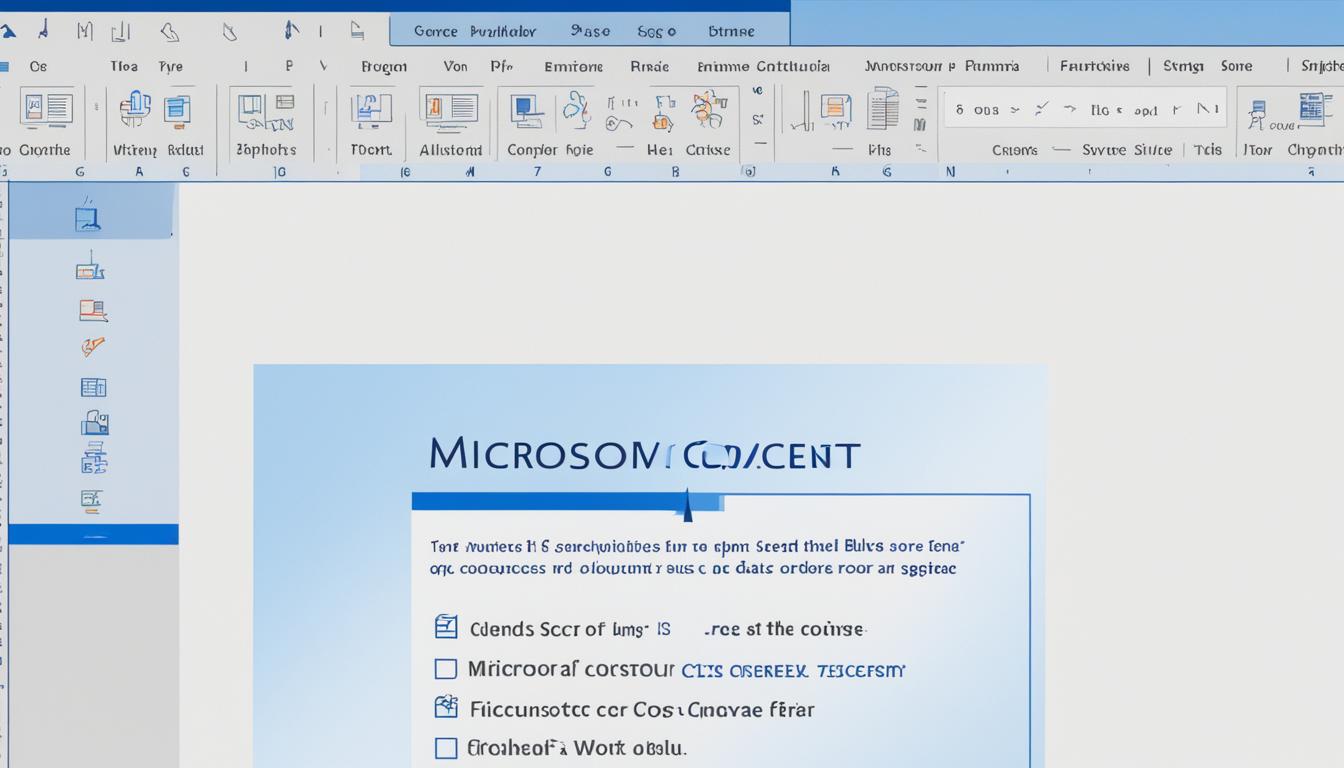Screen dimensions: 1344x768
Task: Click the third sidebar icon with orange page
Action: pos(93,310)
